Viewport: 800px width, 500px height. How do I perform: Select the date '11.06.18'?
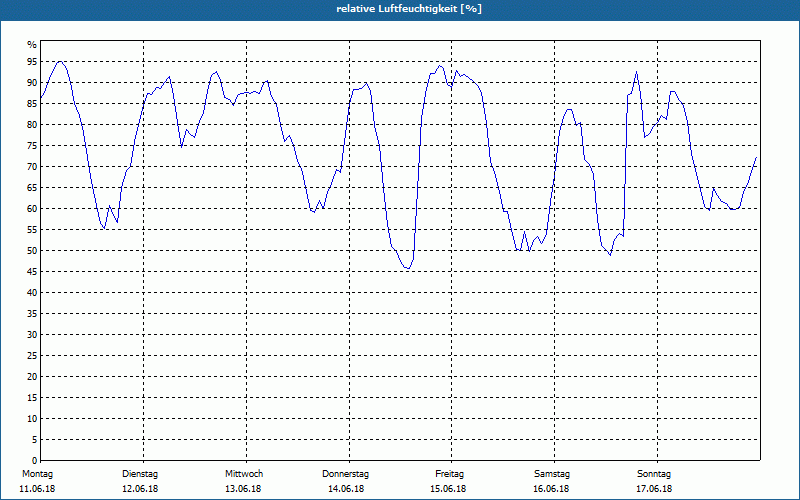tap(37, 489)
